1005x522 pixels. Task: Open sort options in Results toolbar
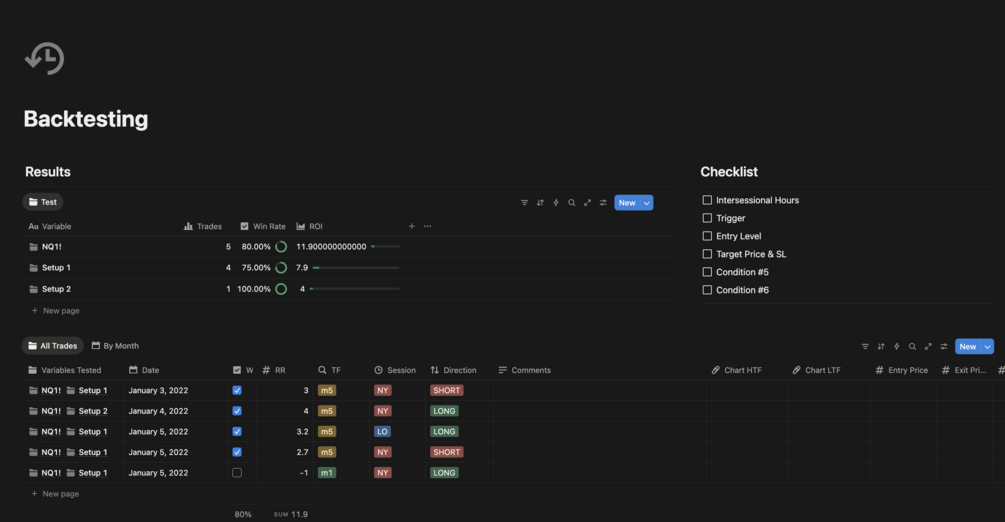540,203
